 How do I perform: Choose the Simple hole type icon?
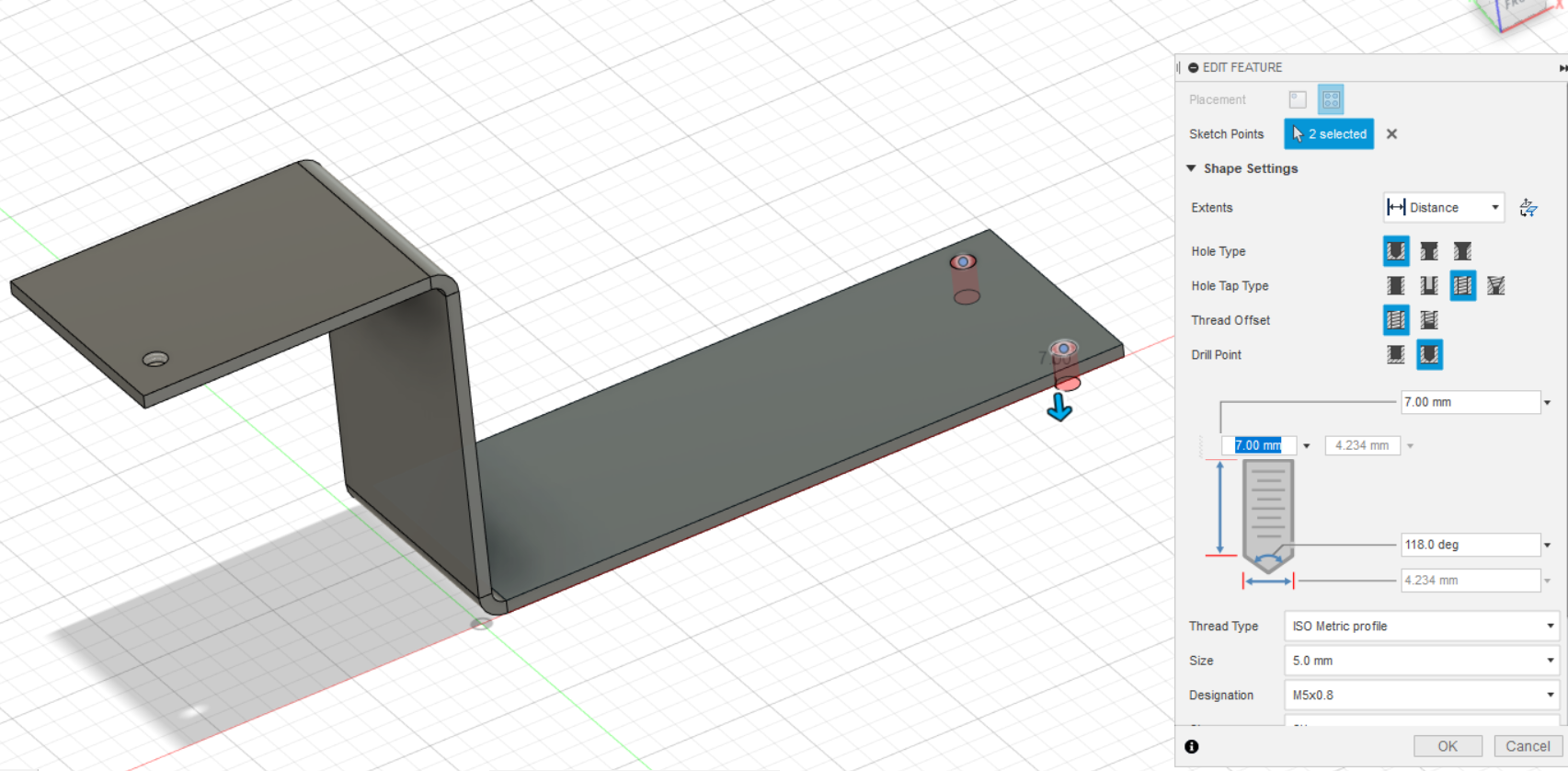pos(1396,251)
